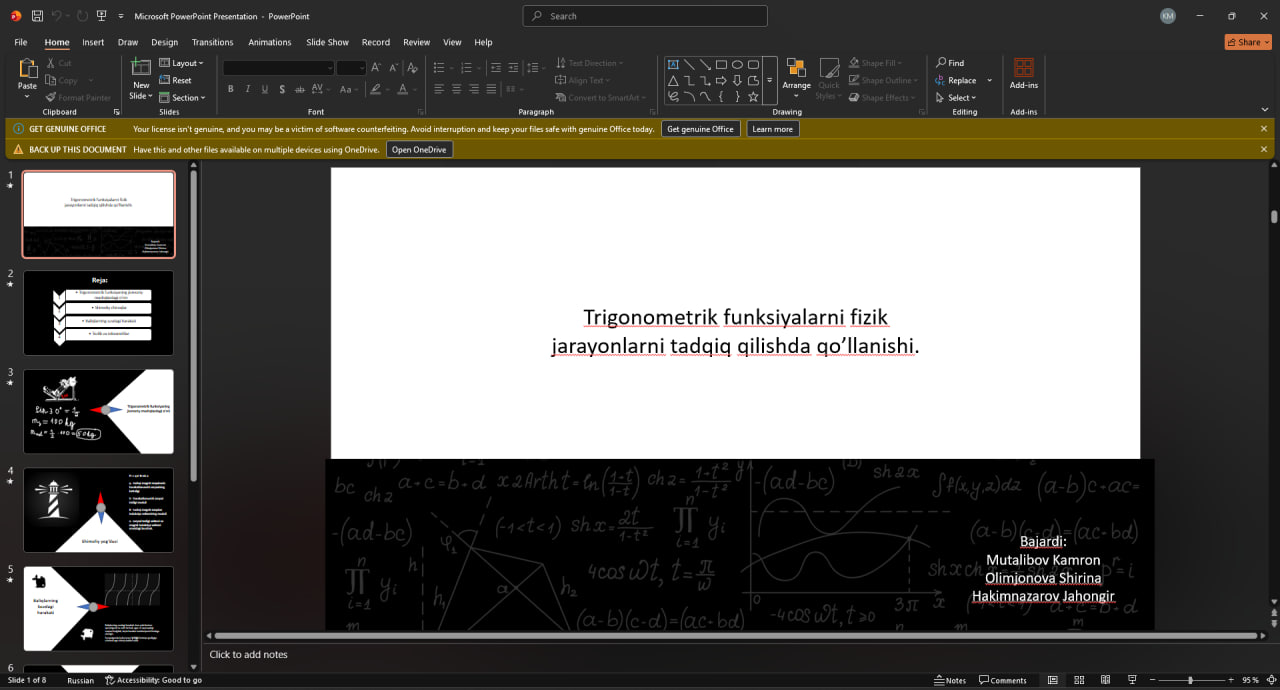Toggle Italic formatting

coord(248,89)
